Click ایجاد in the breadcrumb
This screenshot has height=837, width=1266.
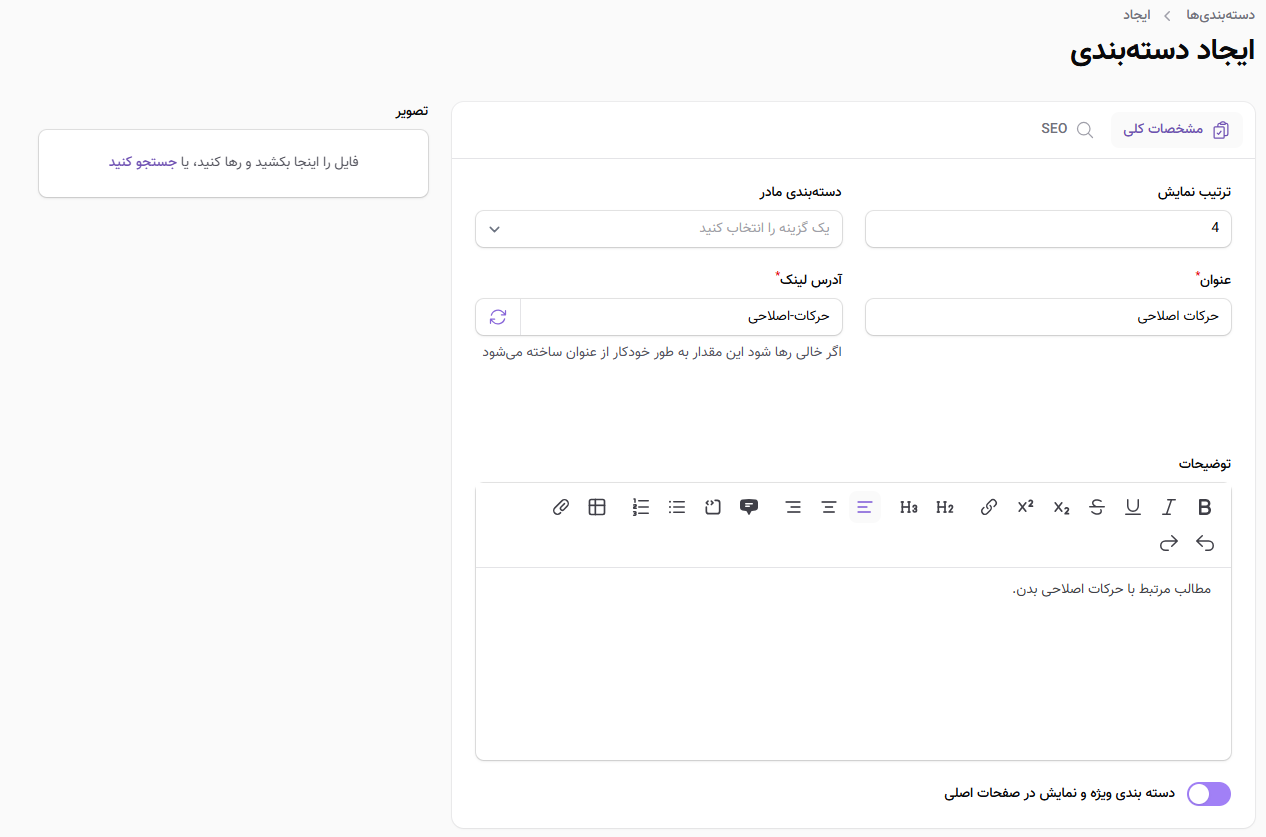pos(1136,15)
